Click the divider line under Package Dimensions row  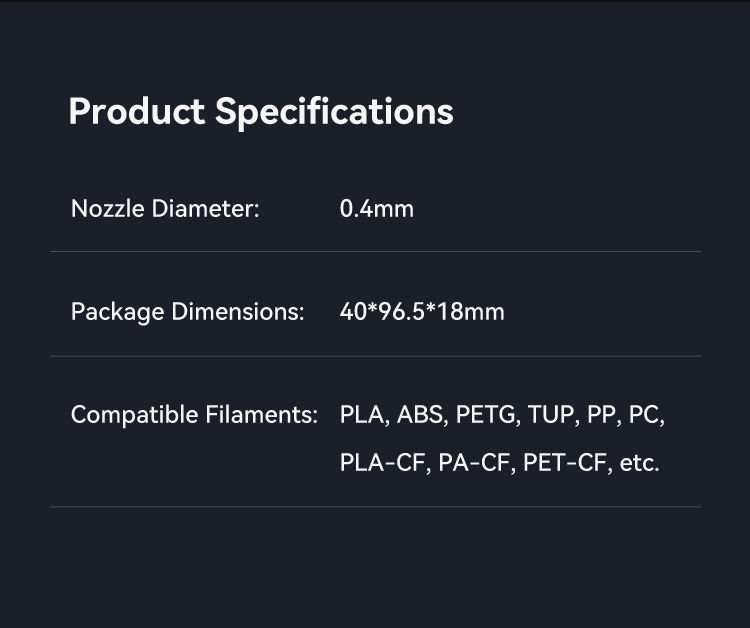click(375, 356)
